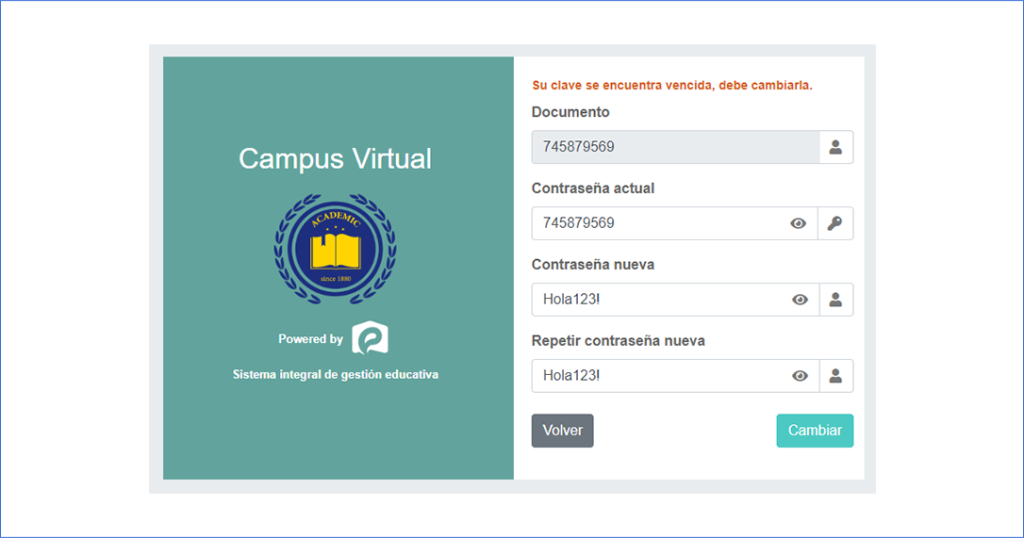Show the Contraseña actual password with eye icon
Image resolution: width=1024 pixels, height=538 pixels.
pos(798,223)
